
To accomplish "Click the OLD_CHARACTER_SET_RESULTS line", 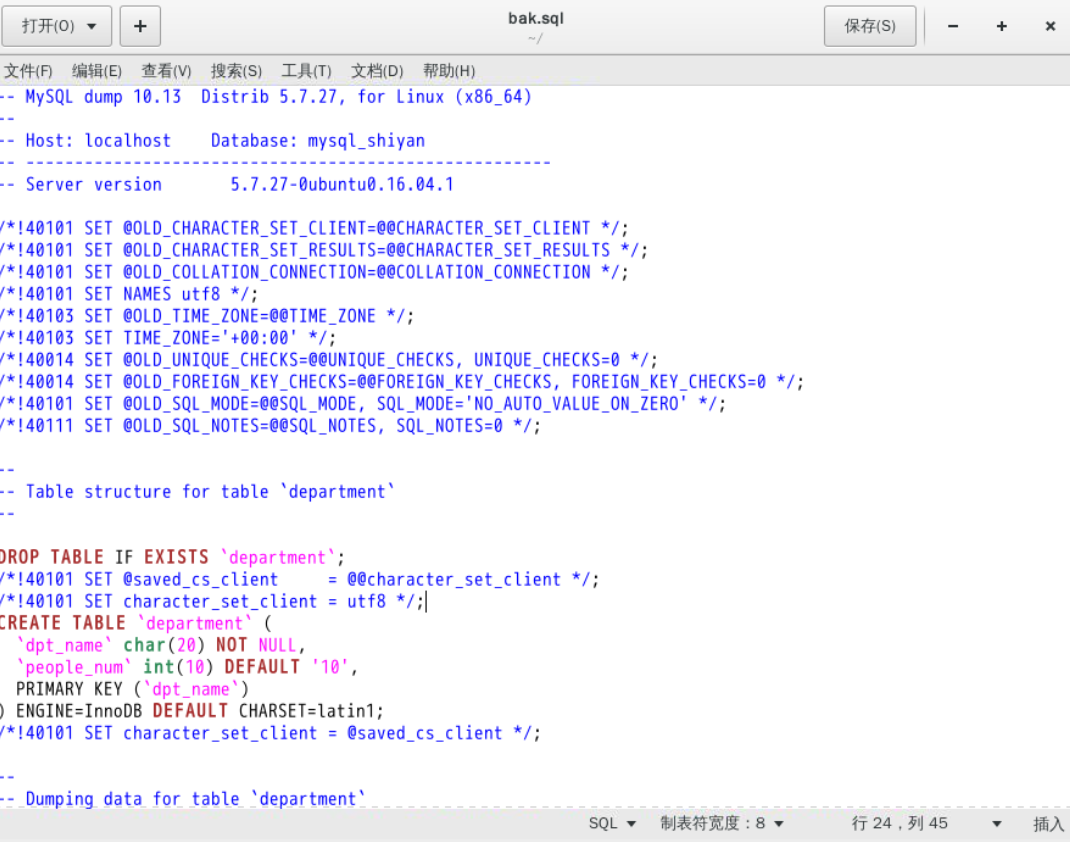I will [324, 250].
